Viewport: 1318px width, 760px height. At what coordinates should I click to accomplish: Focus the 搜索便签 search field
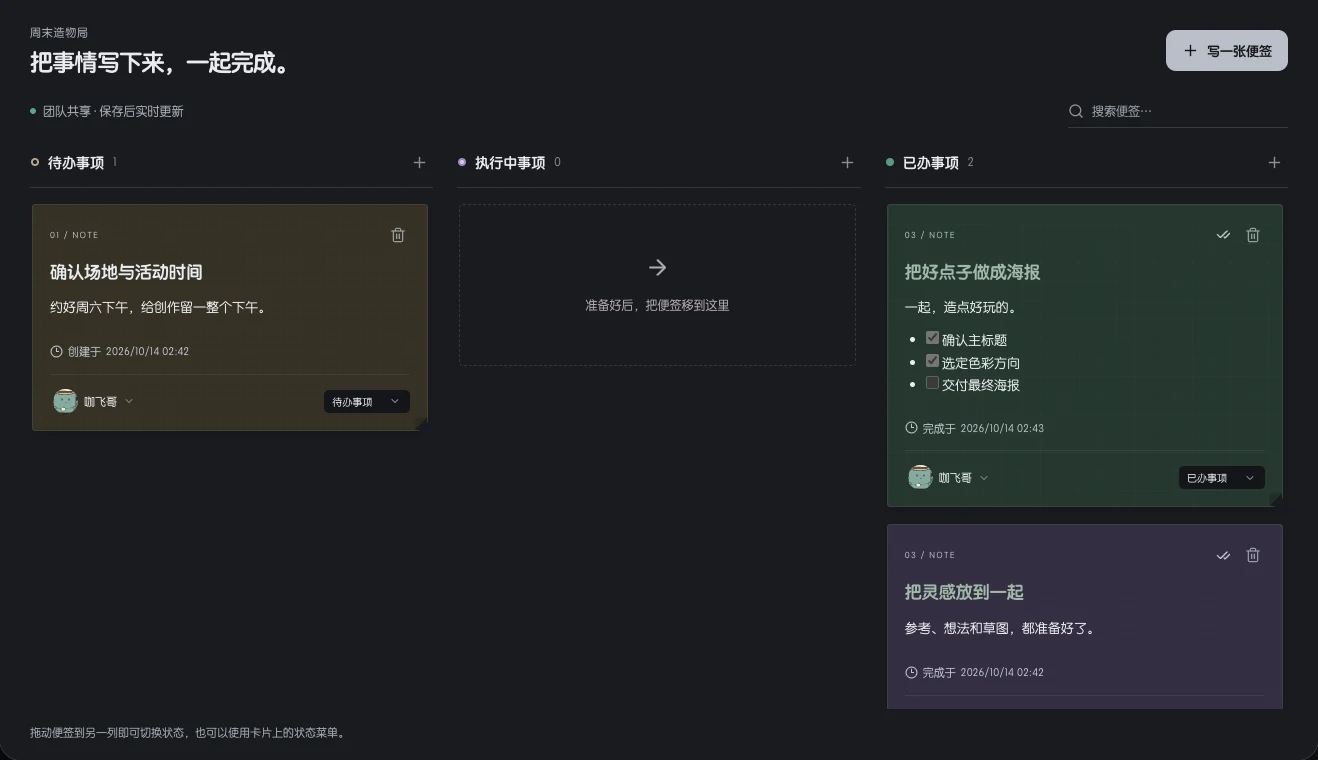(x=1178, y=111)
